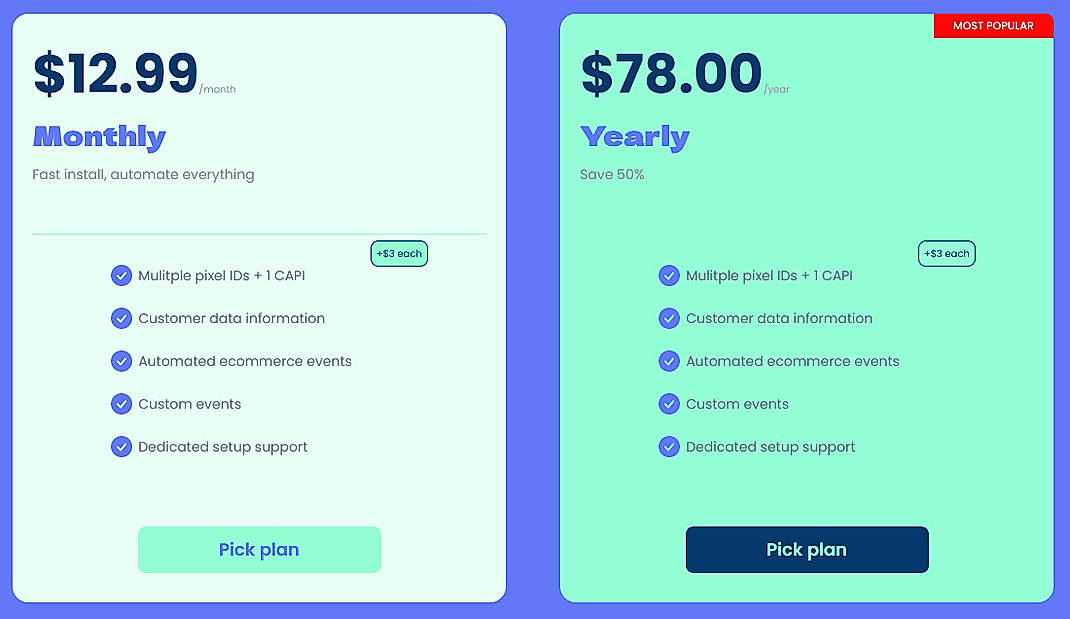This screenshot has height=619, width=1070.
Task: Click the Save 50% label on Yearly
Action: point(611,173)
